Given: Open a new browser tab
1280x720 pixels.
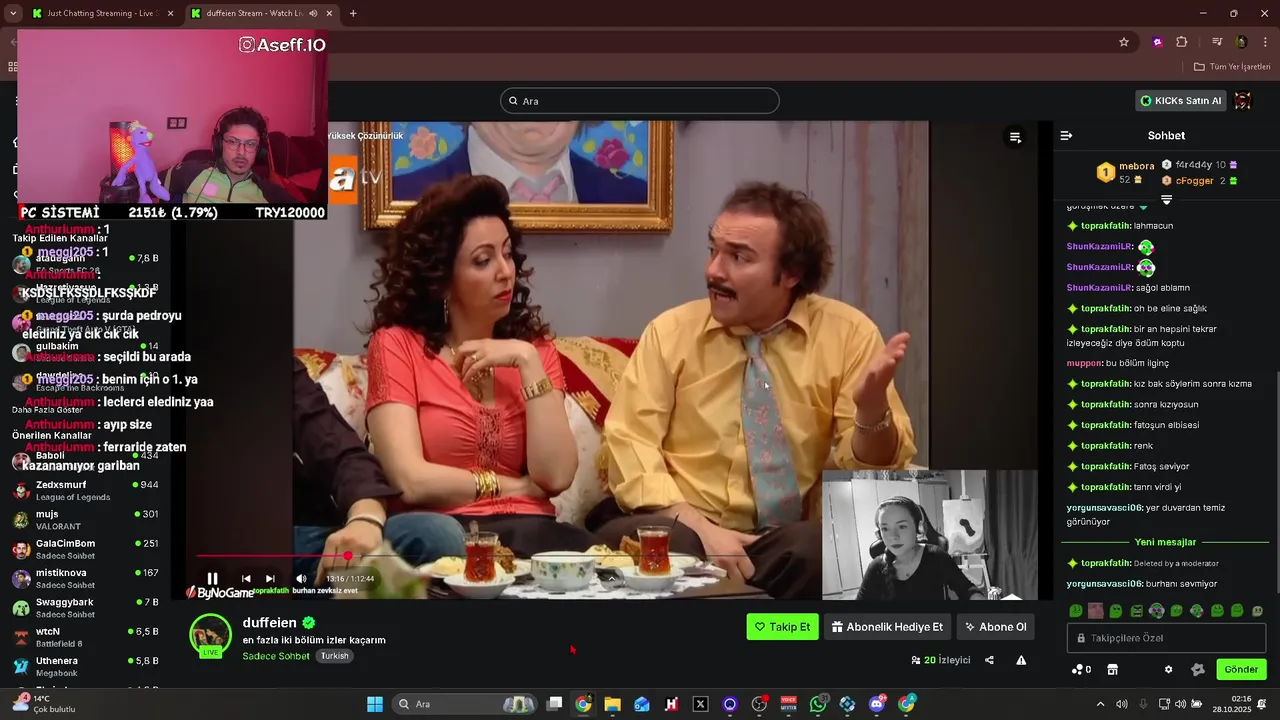Looking at the screenshot, I should [353, 13].
